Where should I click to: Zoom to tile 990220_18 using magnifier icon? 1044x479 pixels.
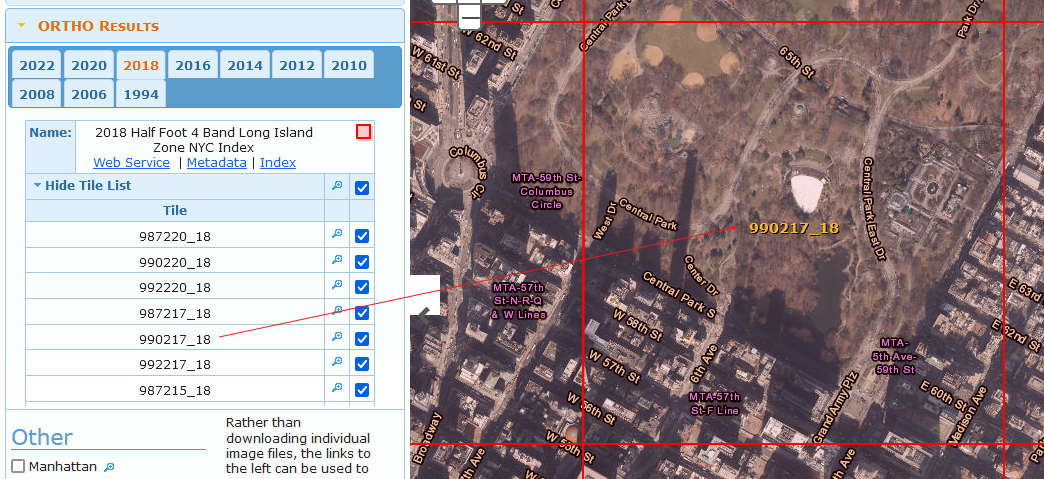[x=337, y=260]
